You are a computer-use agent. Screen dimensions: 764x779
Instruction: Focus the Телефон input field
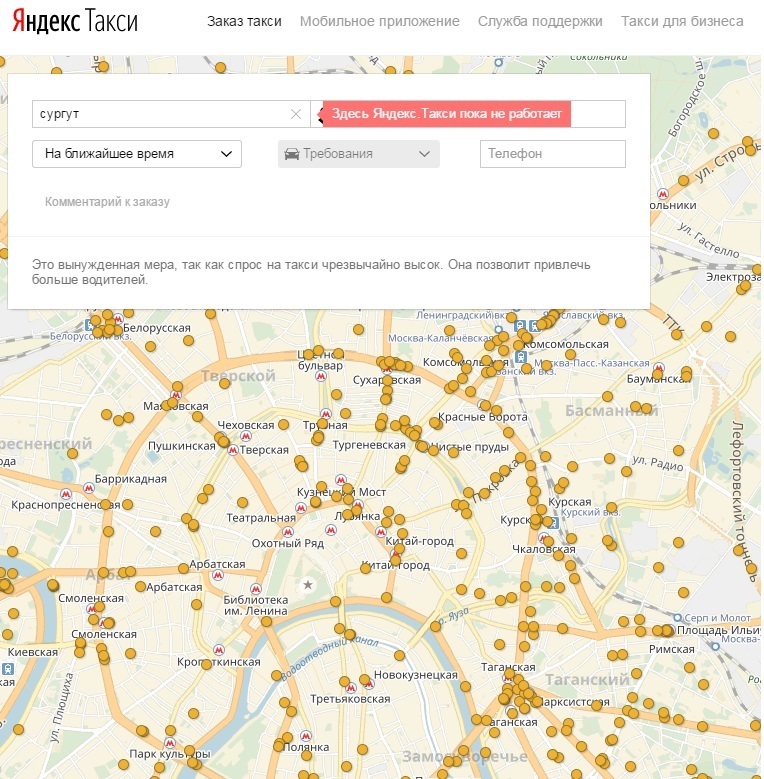pyautogui.click(x=553, y=154)
